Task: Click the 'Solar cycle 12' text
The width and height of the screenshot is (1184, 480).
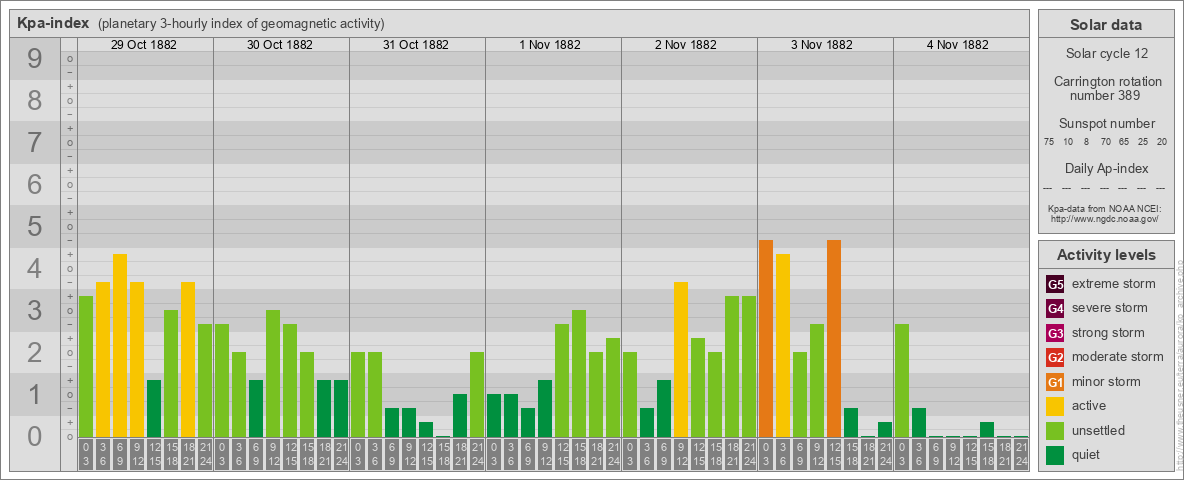Action: 1106,54
